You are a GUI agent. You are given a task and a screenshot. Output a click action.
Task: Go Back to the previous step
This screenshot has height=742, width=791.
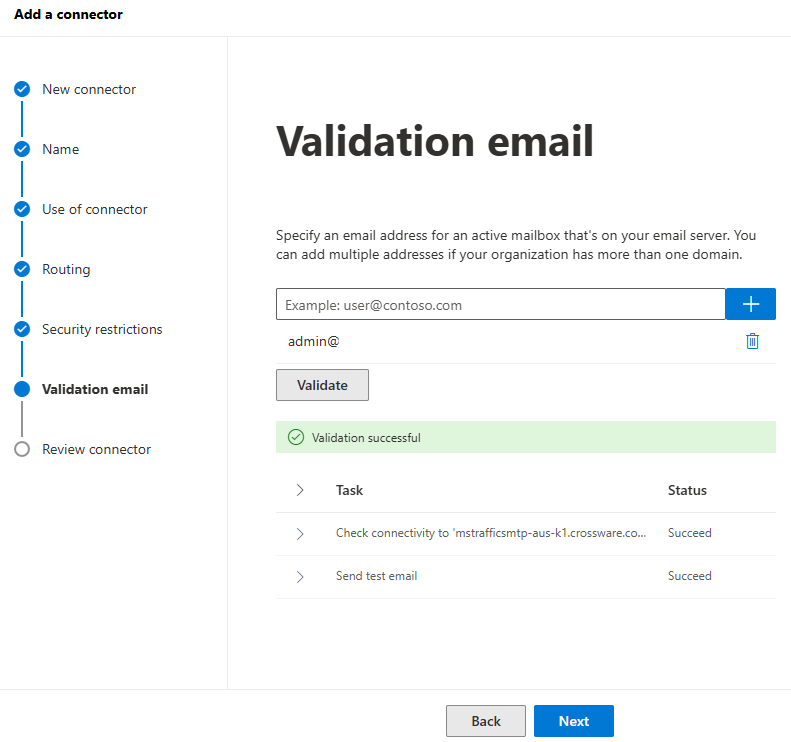pyautogui.click(x=485, y=721)
